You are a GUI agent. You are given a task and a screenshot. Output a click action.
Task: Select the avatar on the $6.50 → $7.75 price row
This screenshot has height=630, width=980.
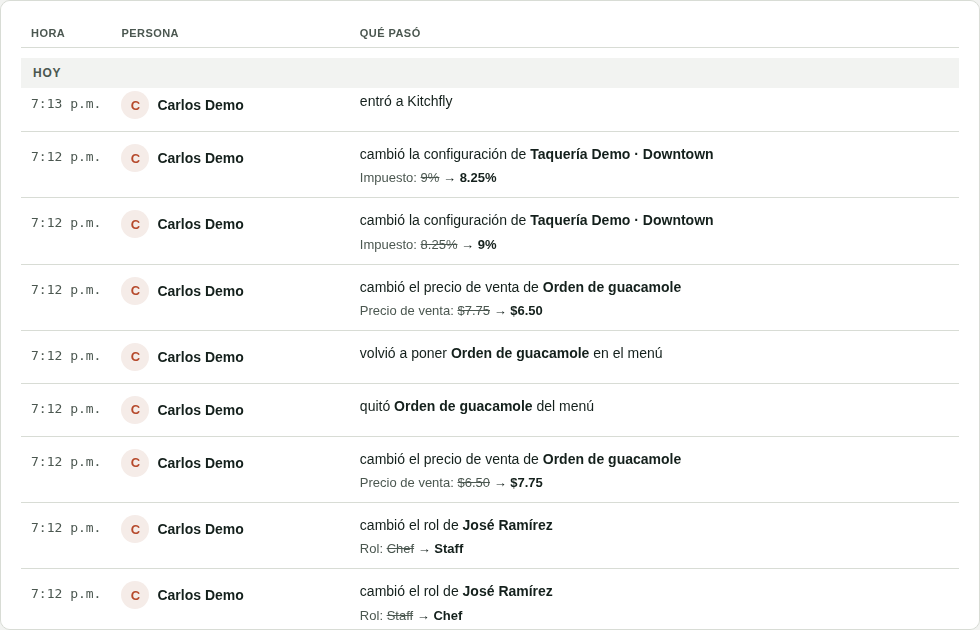coord(135,463)
